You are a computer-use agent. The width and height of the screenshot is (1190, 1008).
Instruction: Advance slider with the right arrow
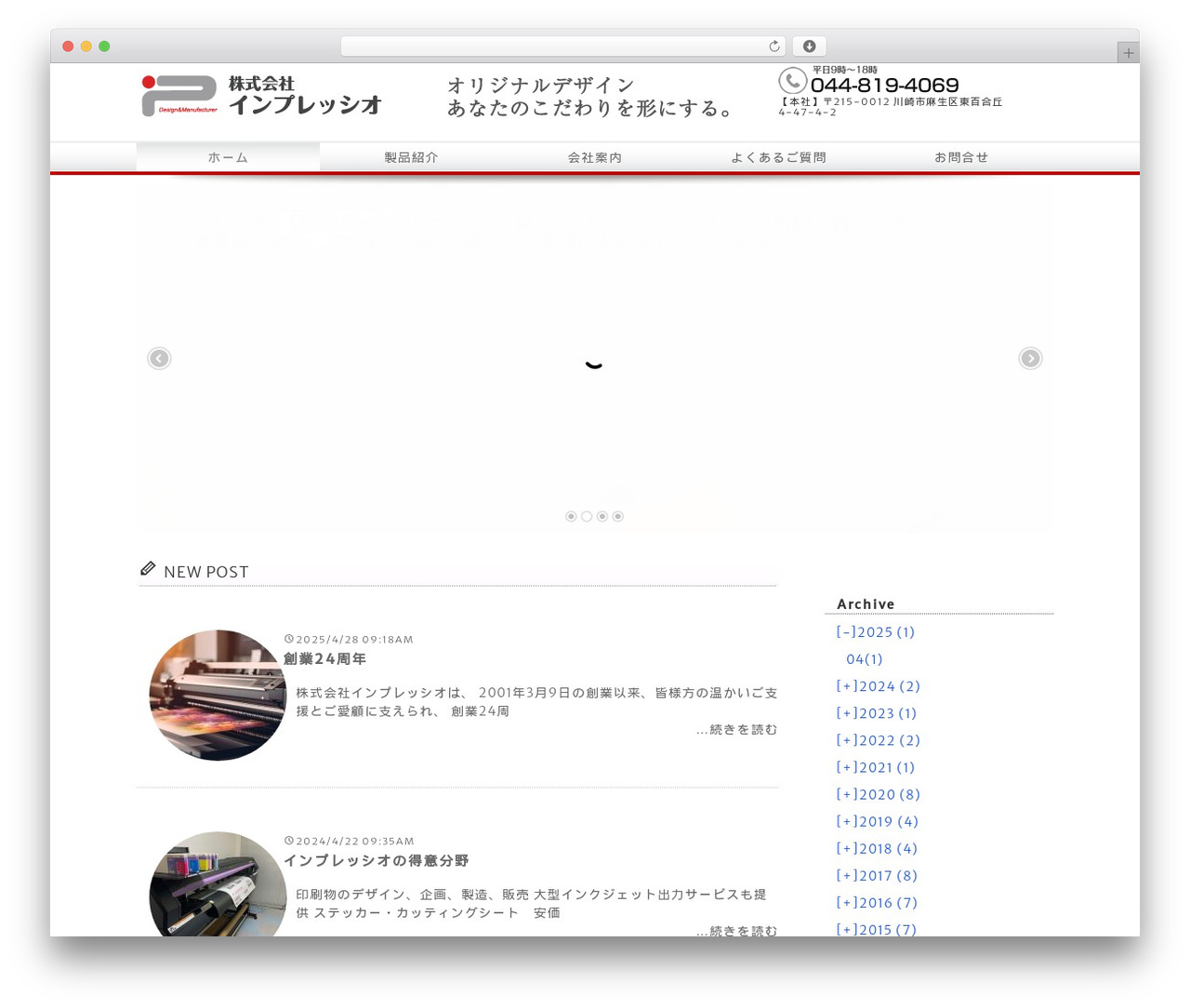tap(1030, 358)
